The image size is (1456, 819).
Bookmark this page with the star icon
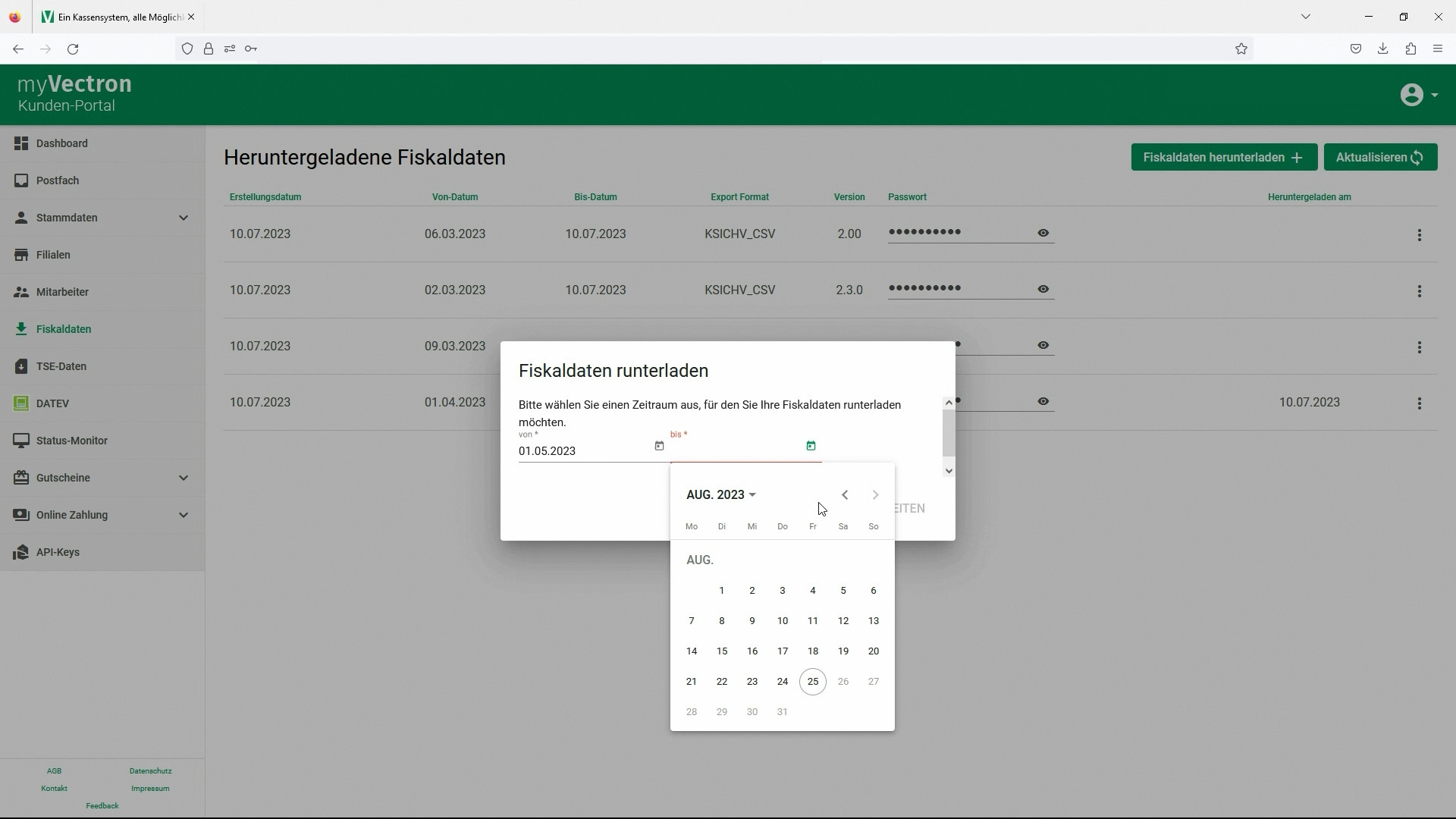(x=1241, y=49)
